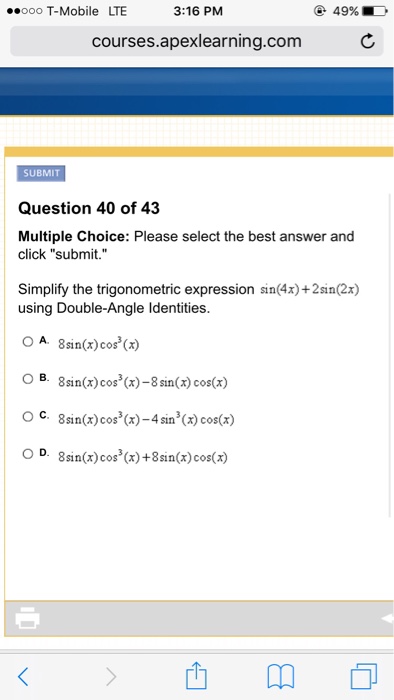394x700 pixels.
Task: Tap the courses.apexlearning.com address bar
Action: pyautogui.click(x=197, y=41)
